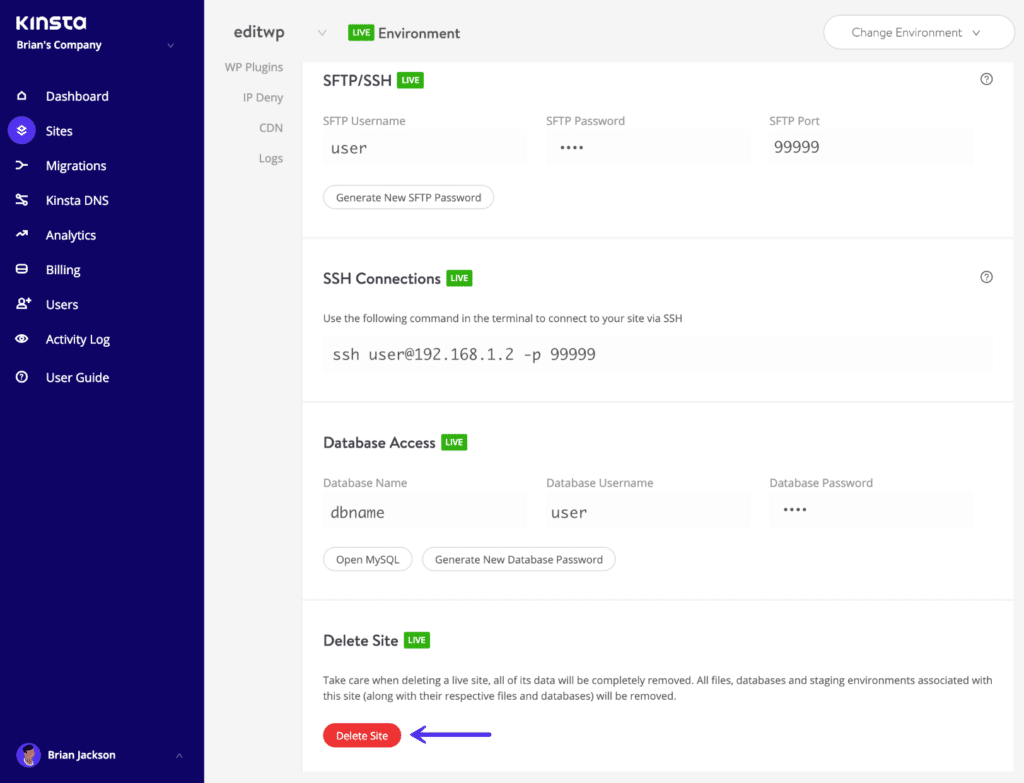Click the Open MySQL button

pyautogui.click(x=367, y=559)
